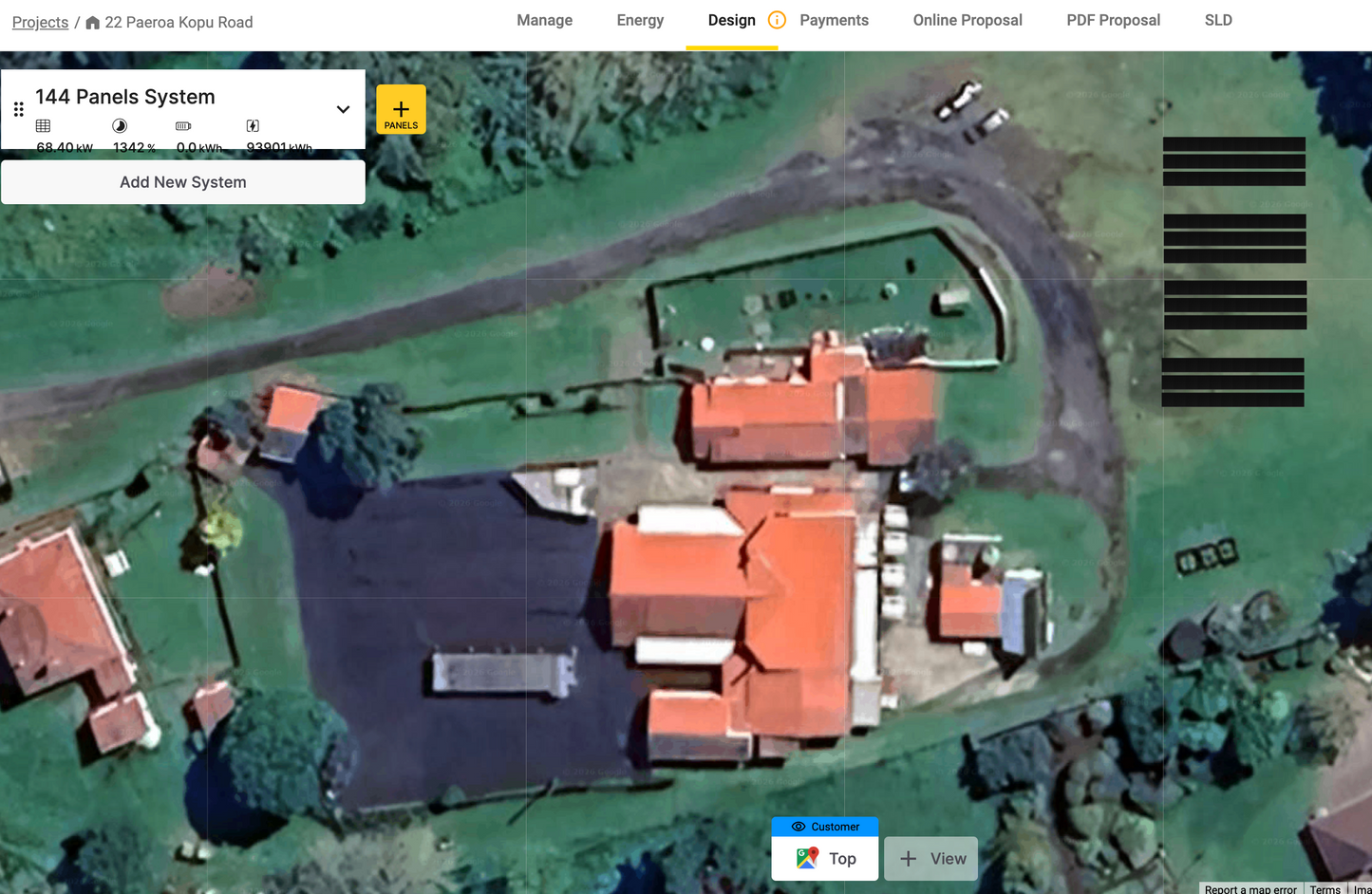Switch to the Energy tab
Image resolution: width=1372 pixels, height=894 pixels.
point(640,20)
